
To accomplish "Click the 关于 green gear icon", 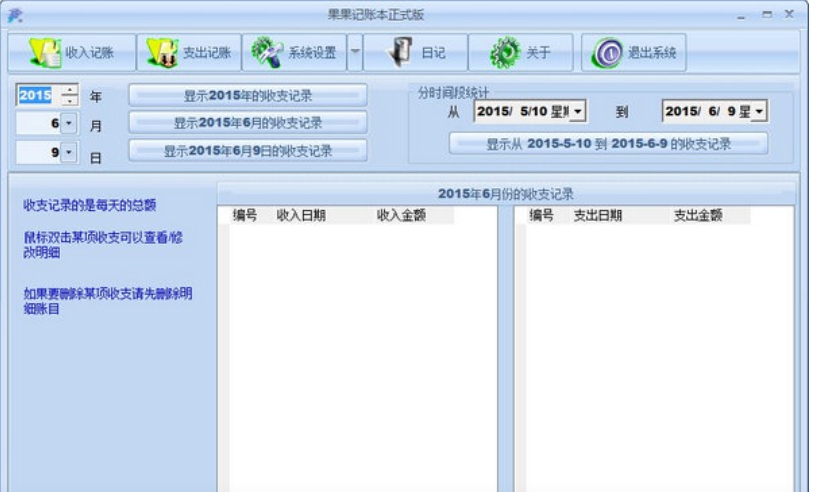I will coord(504,53).
